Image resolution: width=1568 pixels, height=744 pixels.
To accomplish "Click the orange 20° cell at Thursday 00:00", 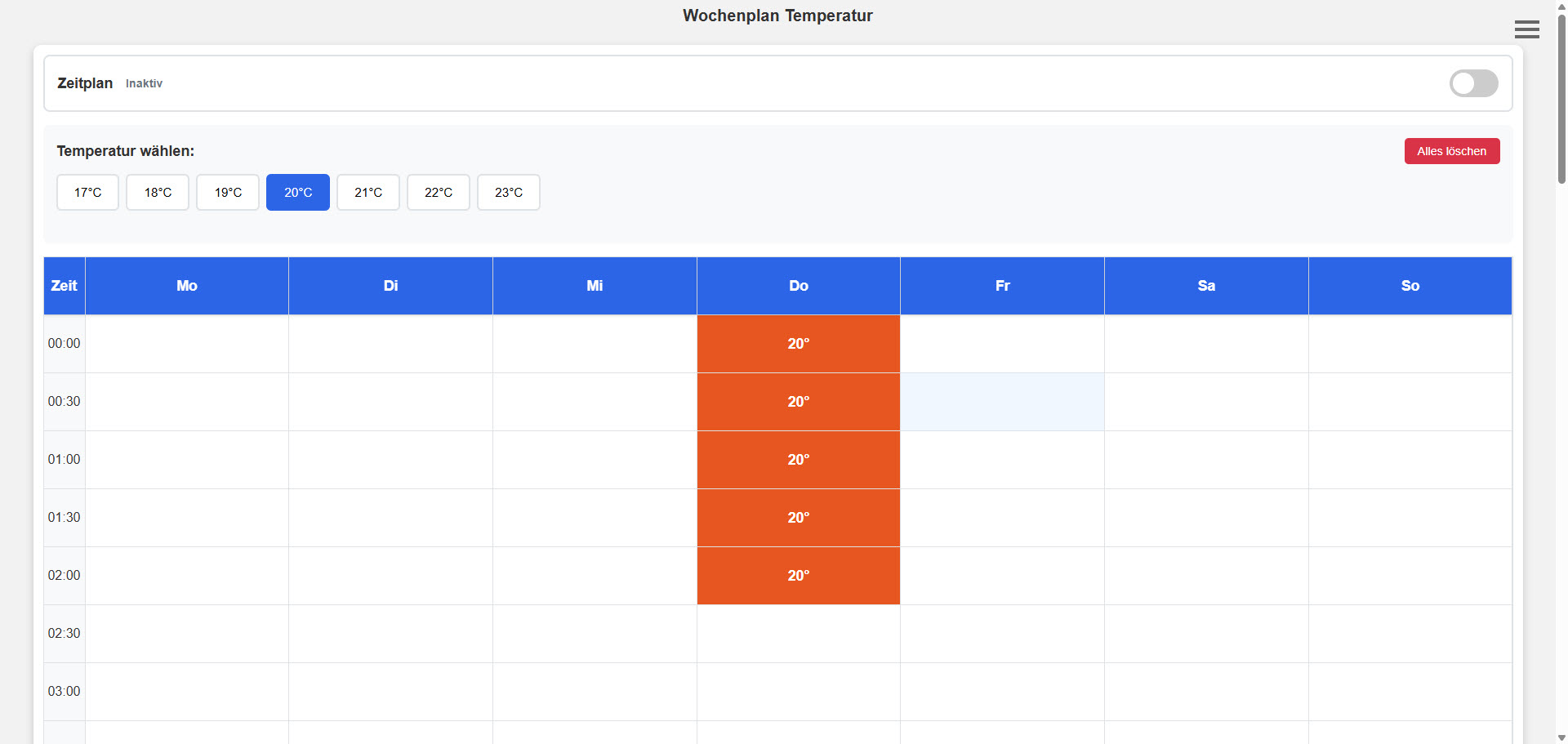I will pos(798,344).
